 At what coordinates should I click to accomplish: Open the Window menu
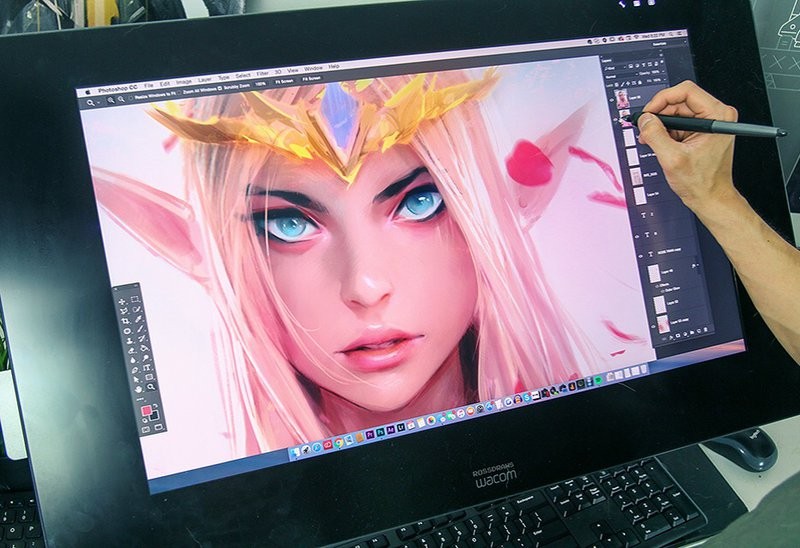[x=313, y=68]
